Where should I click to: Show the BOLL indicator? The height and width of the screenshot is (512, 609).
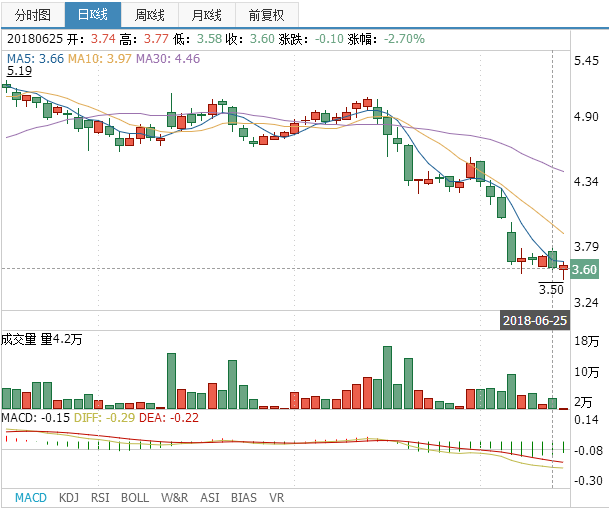point(135,498)
